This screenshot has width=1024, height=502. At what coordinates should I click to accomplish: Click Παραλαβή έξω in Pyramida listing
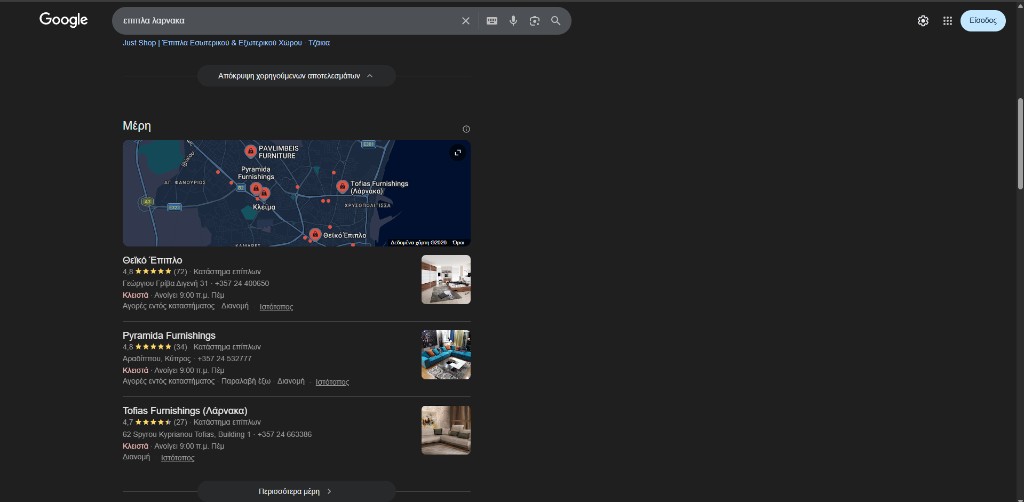click(x=246, y=381)
